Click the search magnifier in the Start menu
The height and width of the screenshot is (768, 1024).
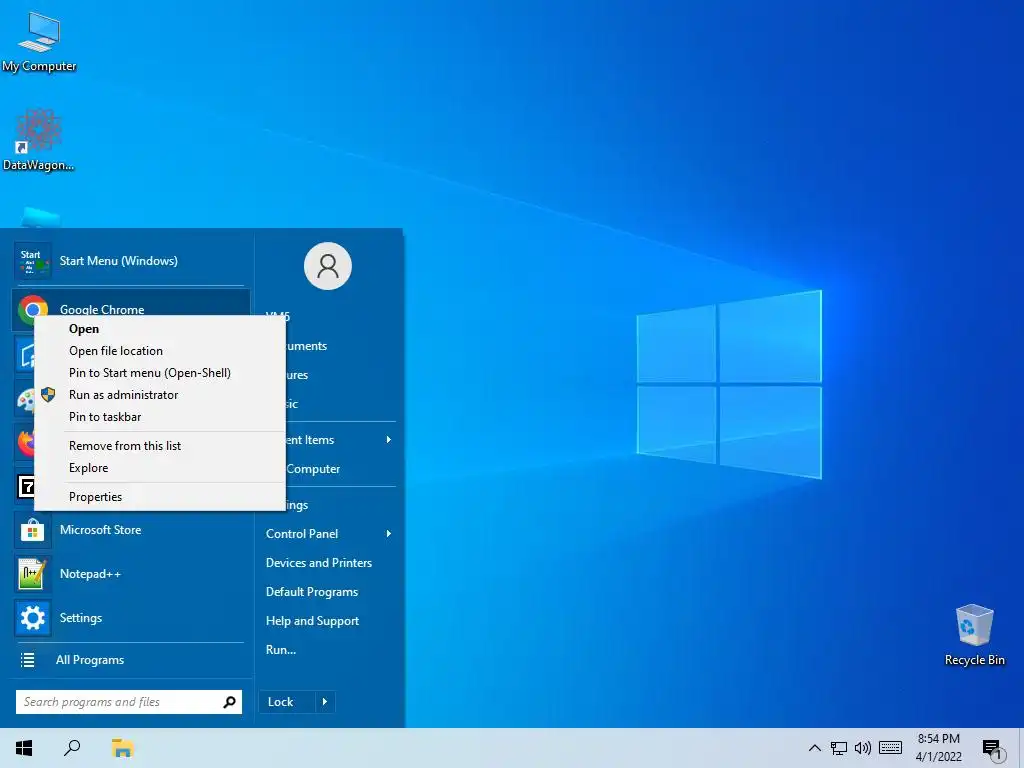click(x=229, y=702)
